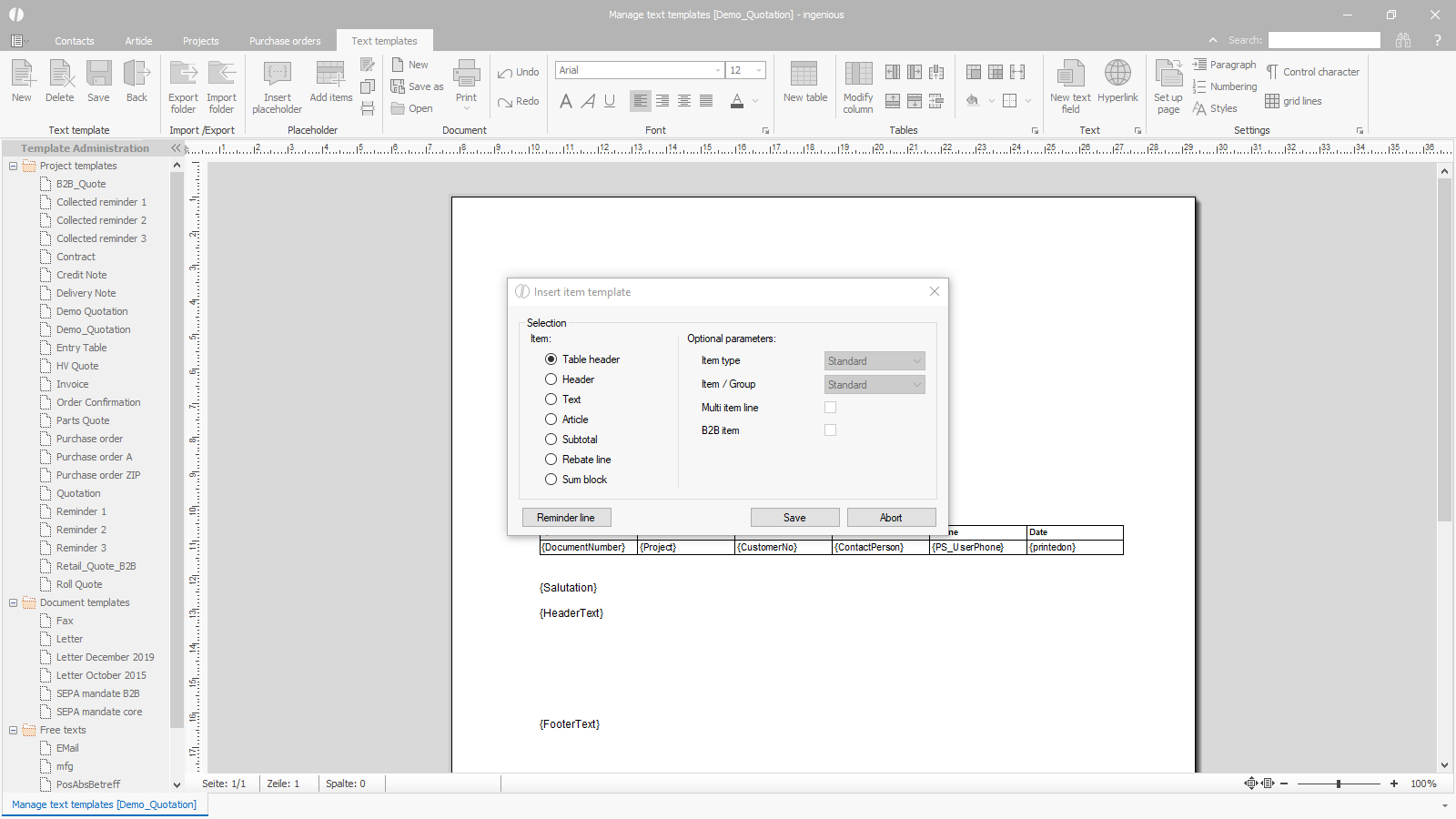Expand the Arial font name dropdown
The width and height of the screenshot is (1456, 819).
click(717, 71)
